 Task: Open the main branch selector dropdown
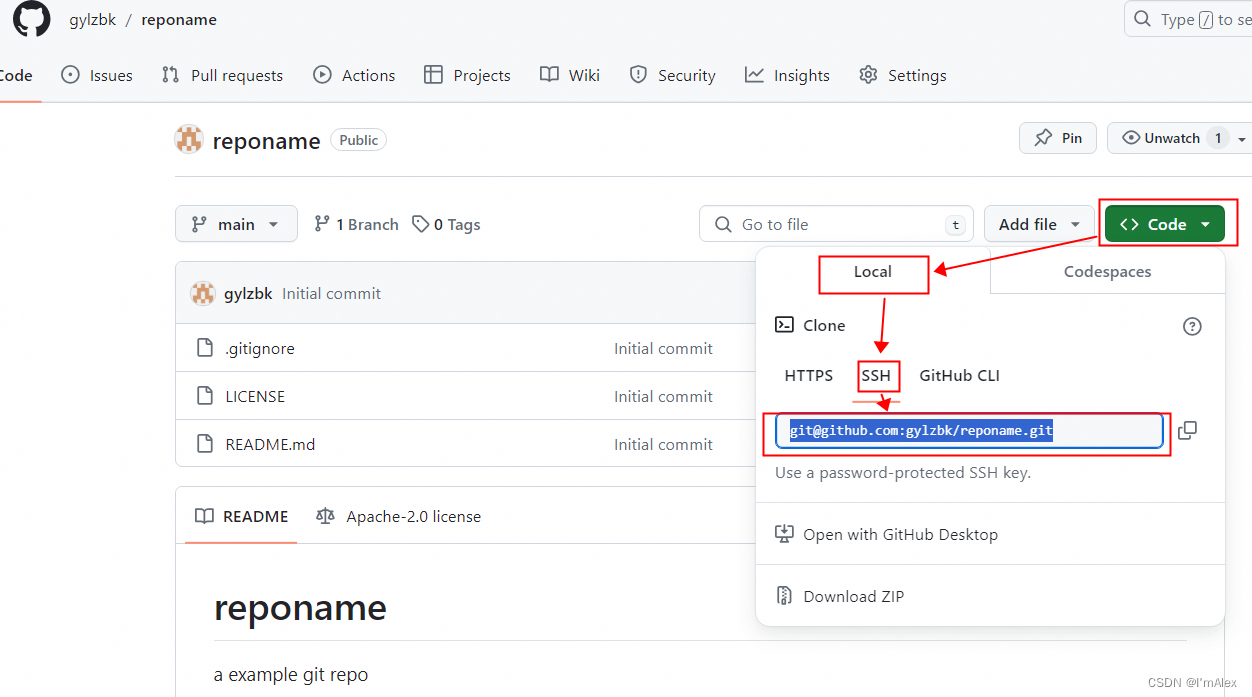[236, 224]
